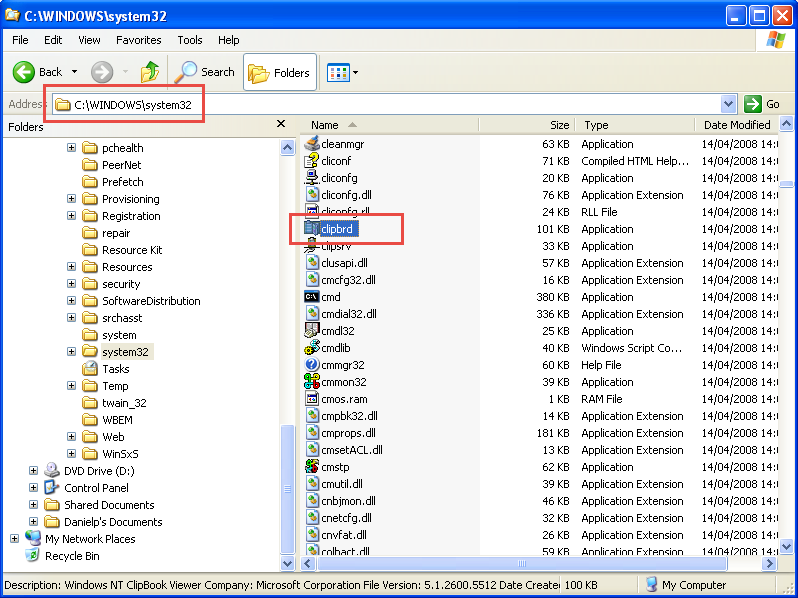
Task: Select the Control Panel icon in tree
Action: click(x=51, y=488)
